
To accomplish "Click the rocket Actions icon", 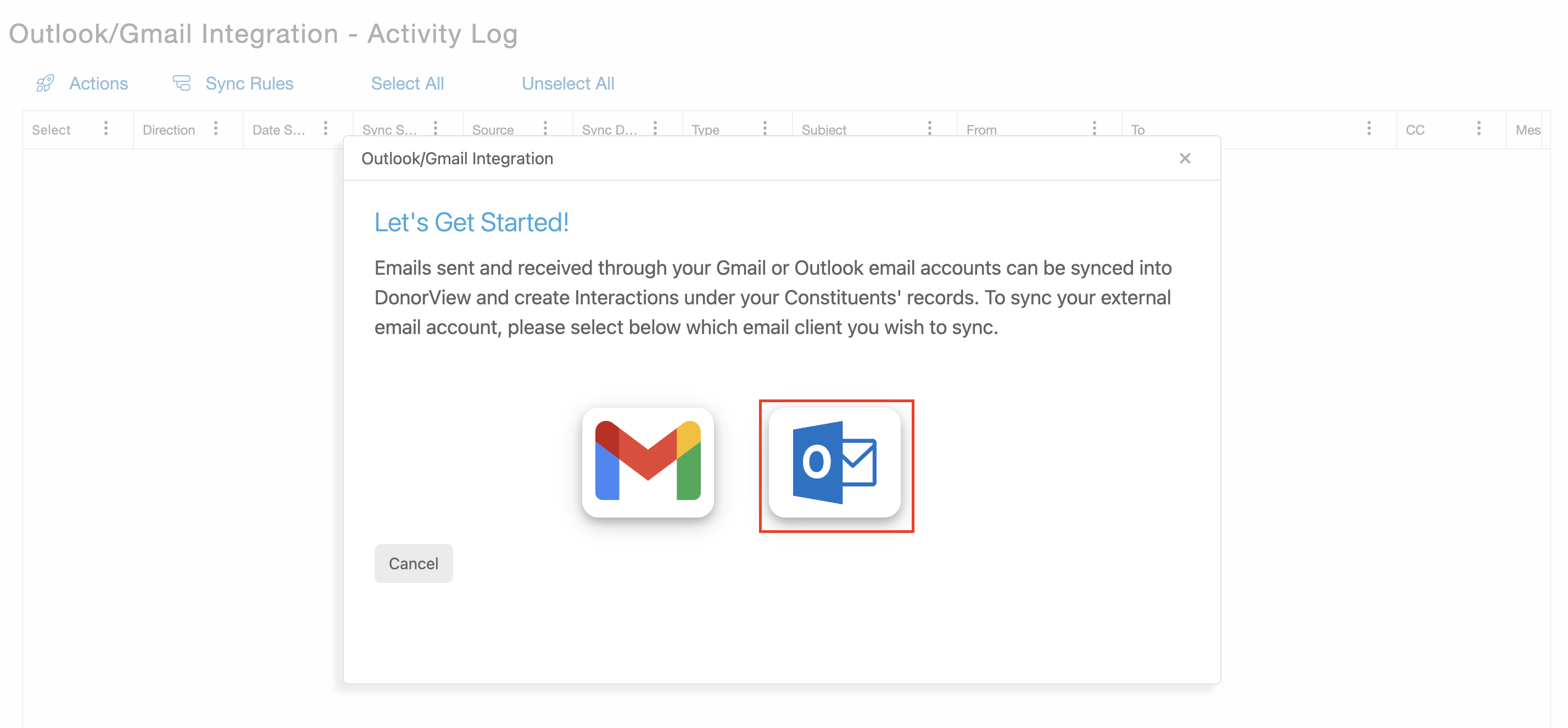I will [45, 84].
